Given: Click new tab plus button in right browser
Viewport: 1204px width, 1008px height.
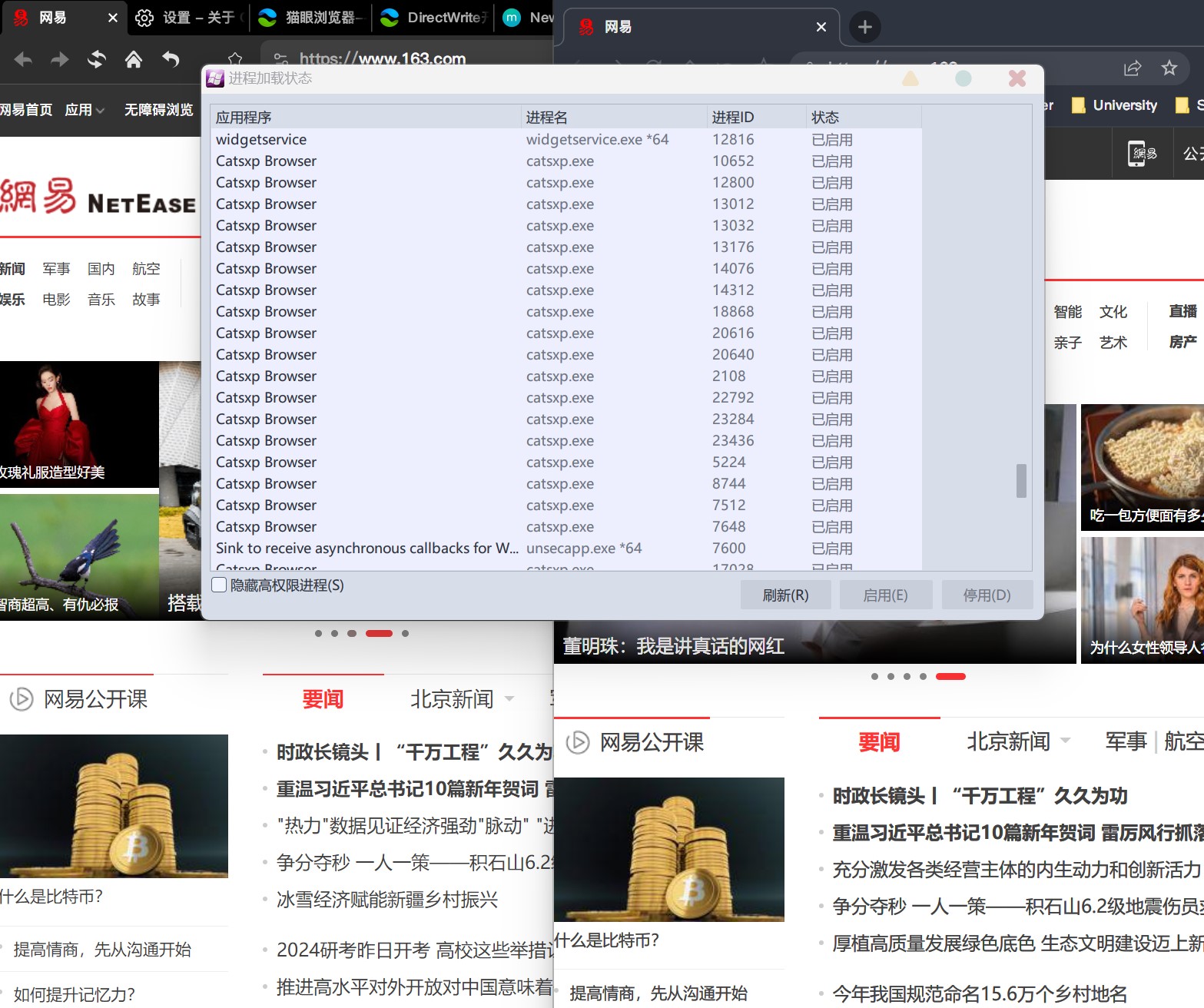Looking at the screenshot, I should [x=865, y=27].
